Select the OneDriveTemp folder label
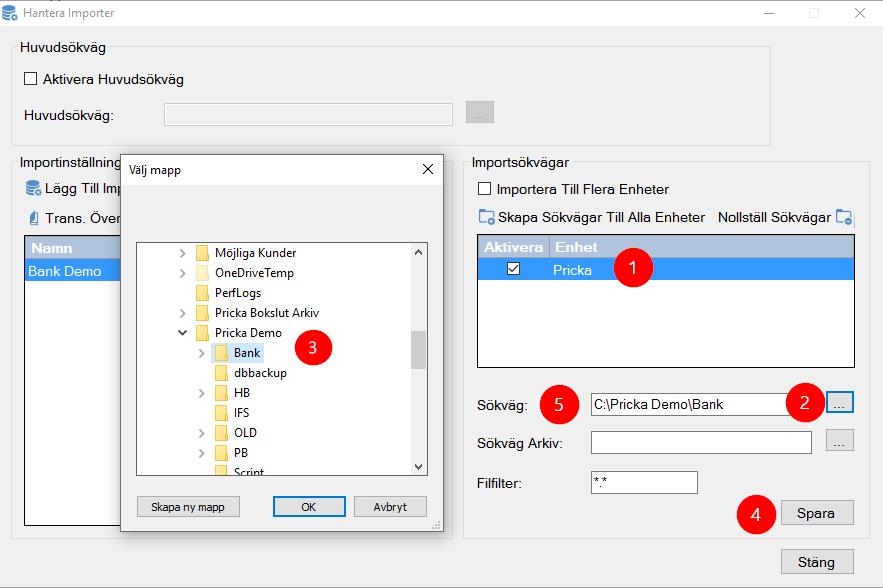This screenshot has height=588, width=883. [254, 273]
